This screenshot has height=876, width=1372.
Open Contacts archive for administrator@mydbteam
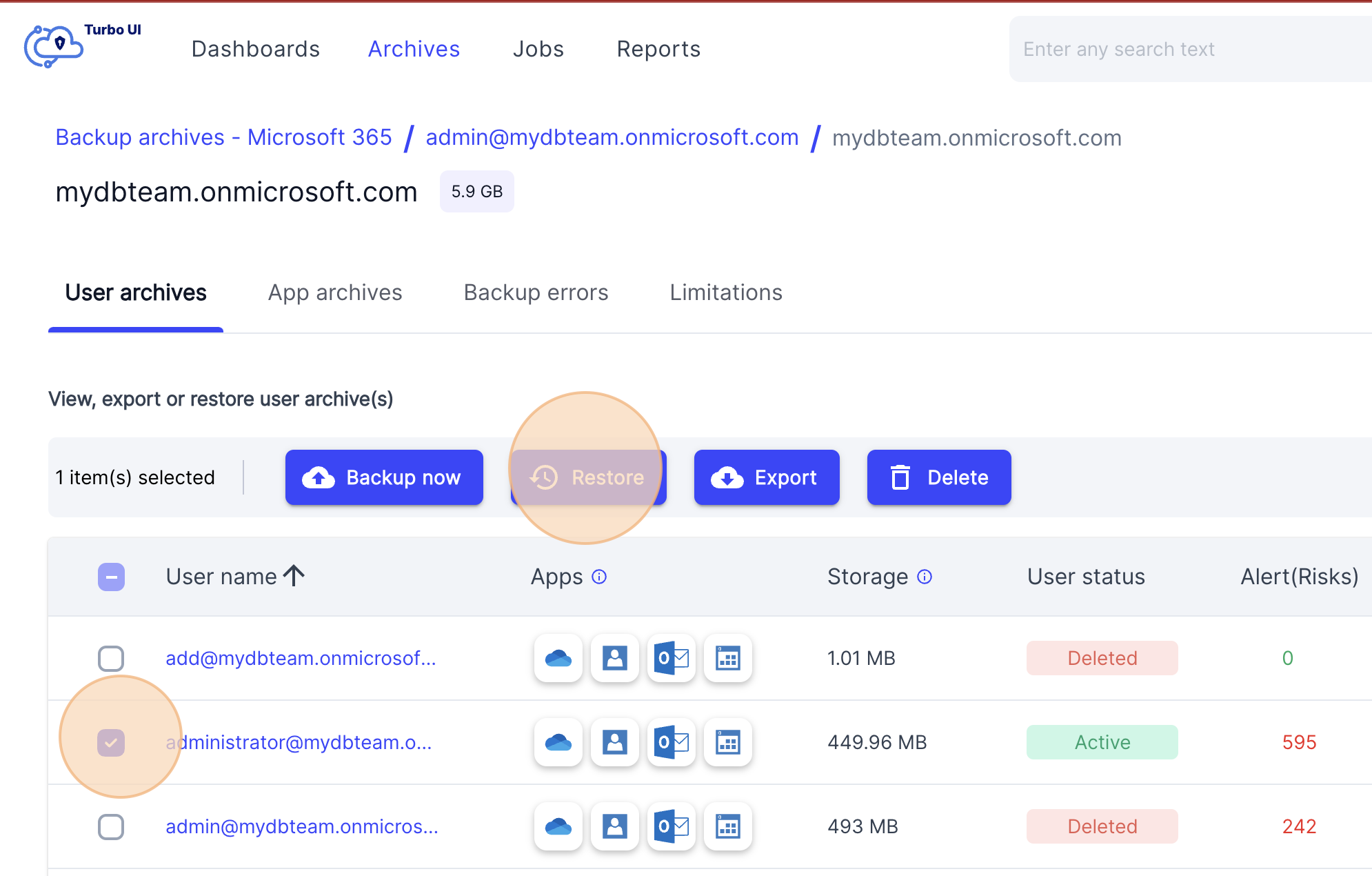614,743
